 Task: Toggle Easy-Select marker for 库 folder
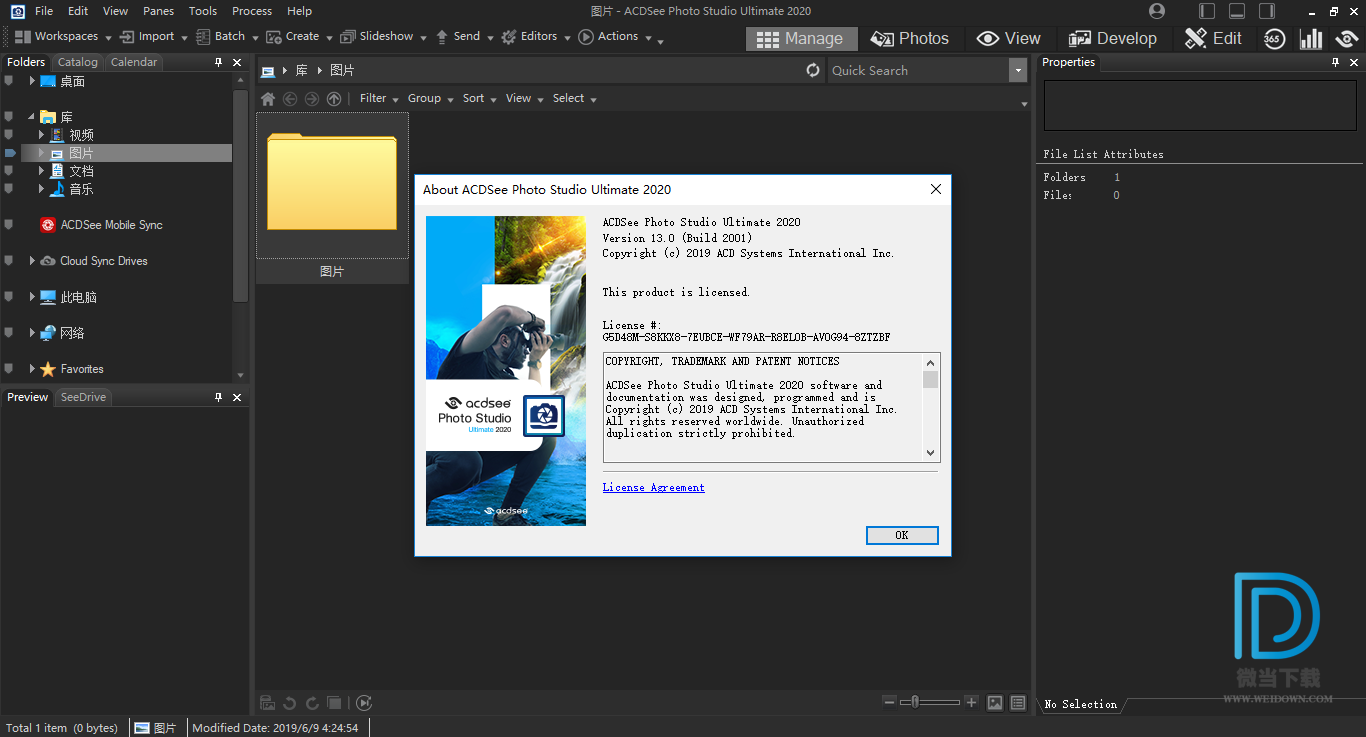[9, 117]
